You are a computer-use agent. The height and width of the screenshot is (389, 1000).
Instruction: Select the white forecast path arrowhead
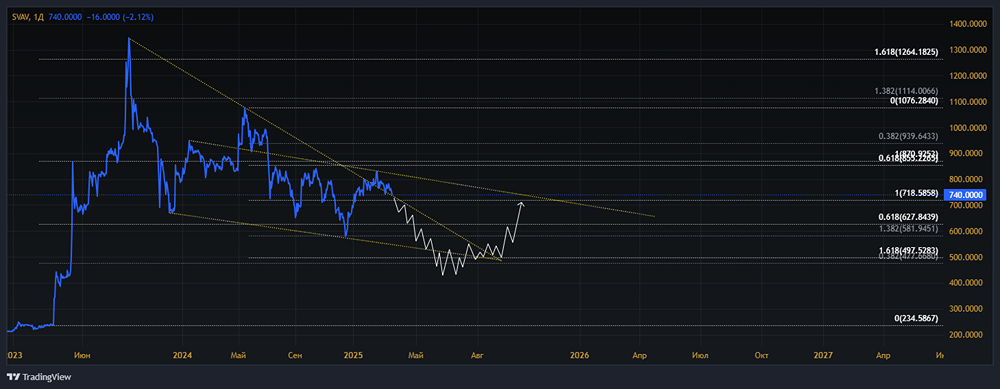[521, 204]
